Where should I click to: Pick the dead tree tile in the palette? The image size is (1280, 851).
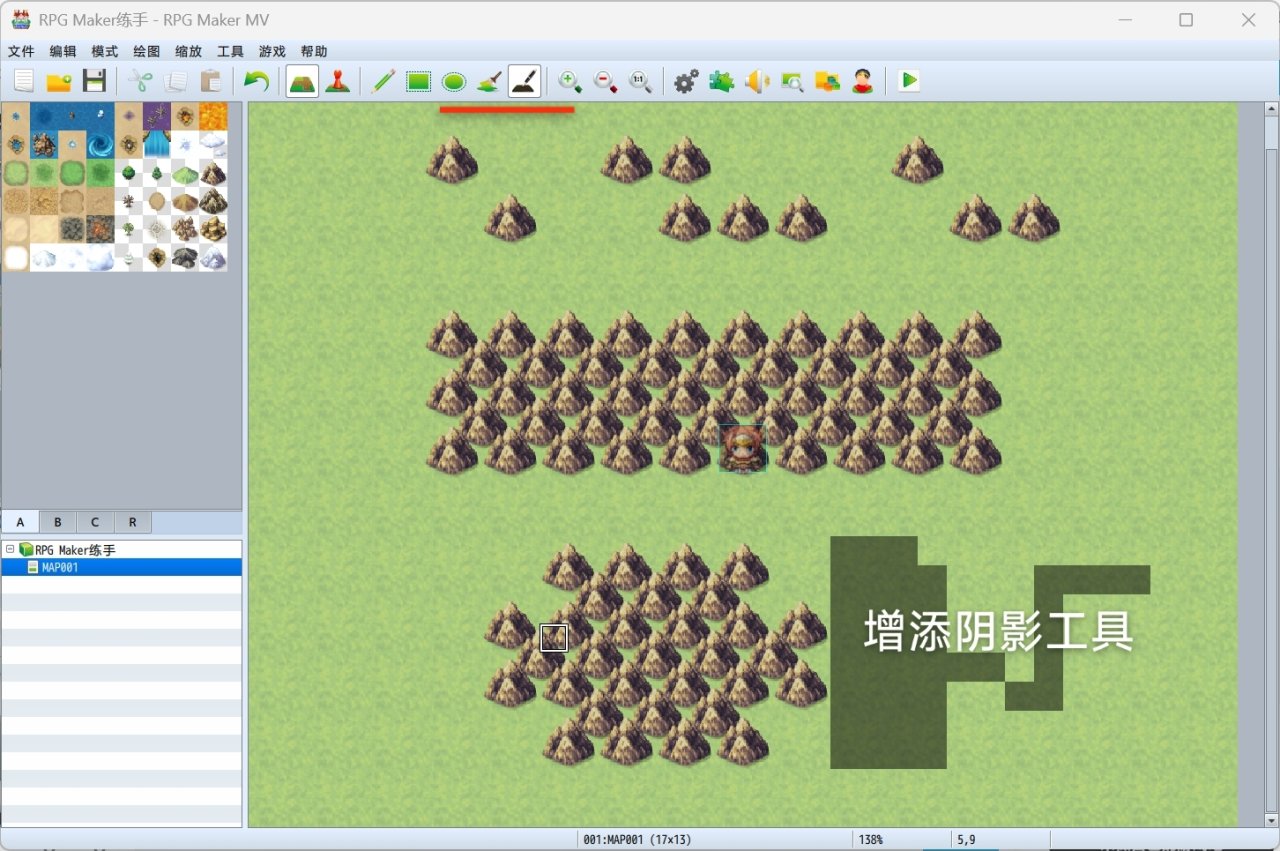point(129,200)
